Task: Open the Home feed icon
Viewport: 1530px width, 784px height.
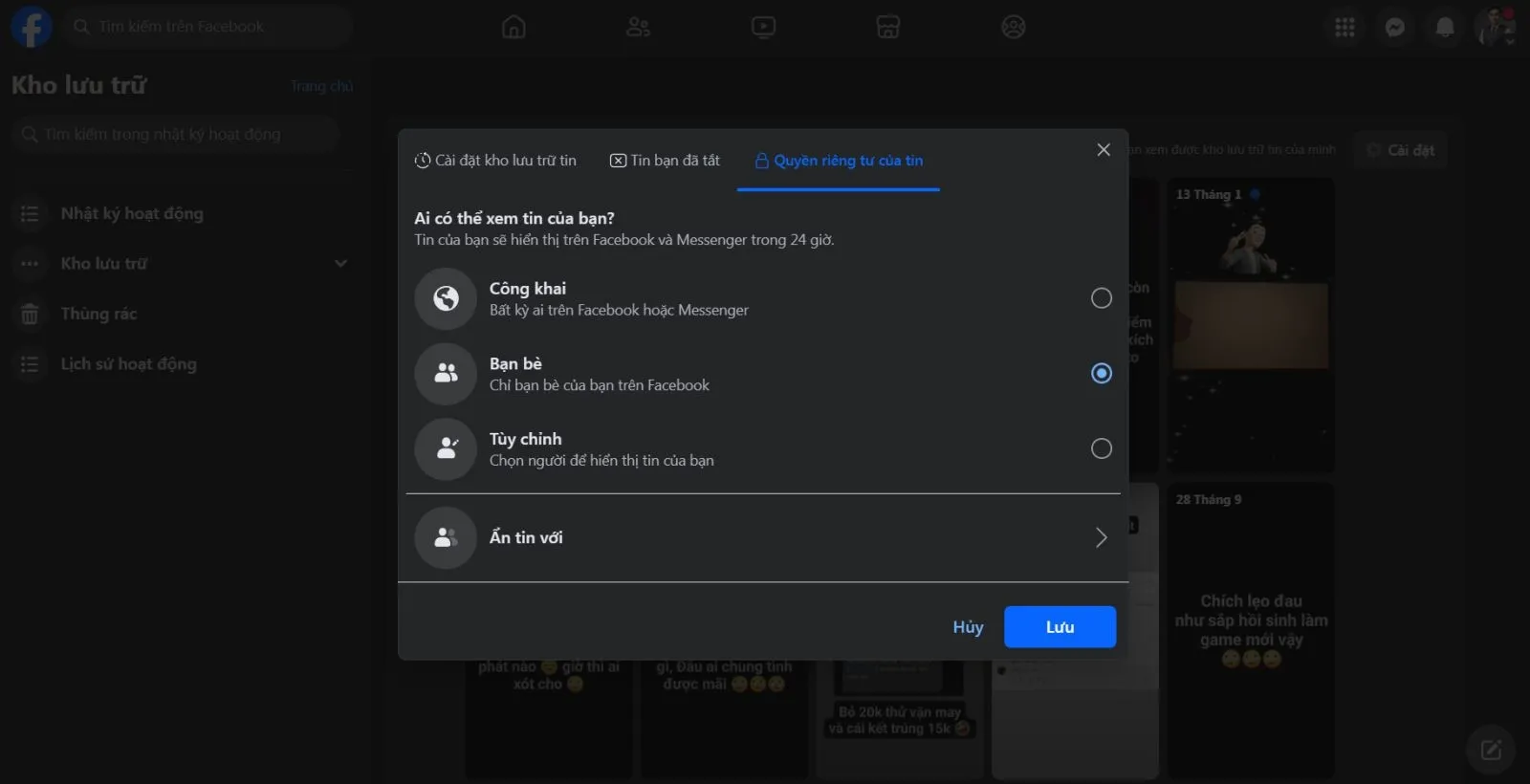Action: click(514, 27)
